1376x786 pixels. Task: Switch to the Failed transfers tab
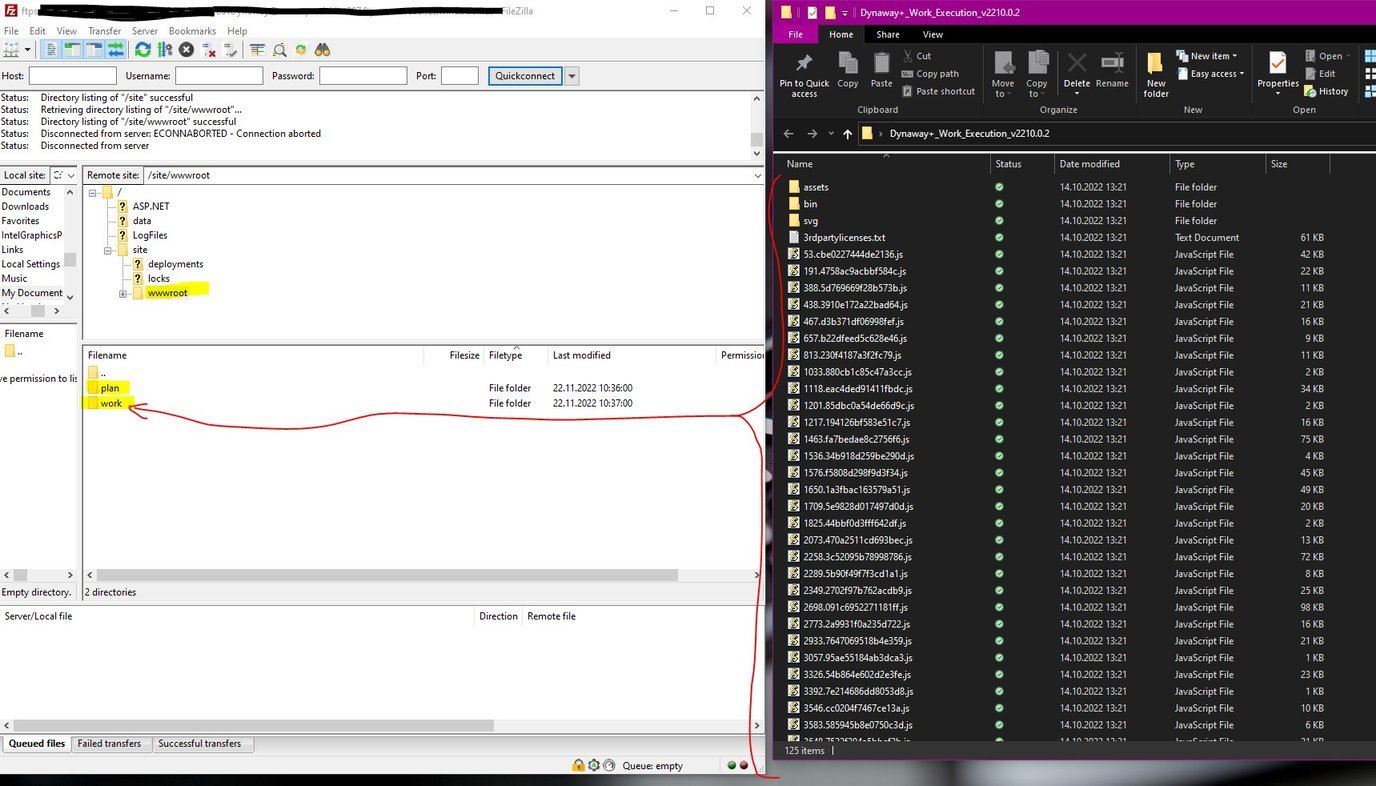tap(110, 744)
